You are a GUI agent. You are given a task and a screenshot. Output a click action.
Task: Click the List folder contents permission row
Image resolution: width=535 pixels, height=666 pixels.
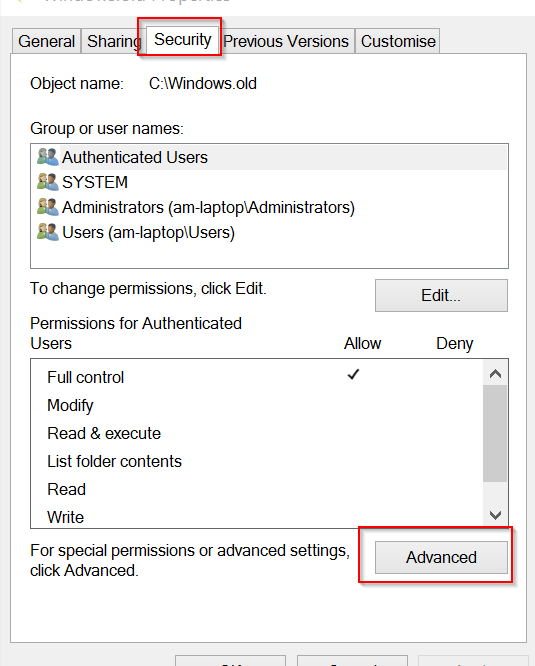pos(257,461)
